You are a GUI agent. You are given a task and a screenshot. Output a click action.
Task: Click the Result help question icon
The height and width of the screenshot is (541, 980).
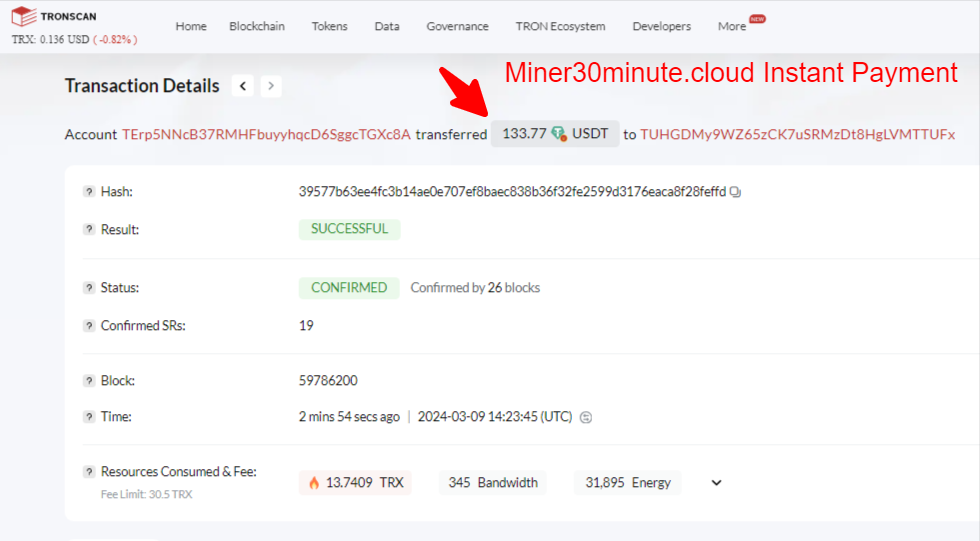click(x=89, y=229)
